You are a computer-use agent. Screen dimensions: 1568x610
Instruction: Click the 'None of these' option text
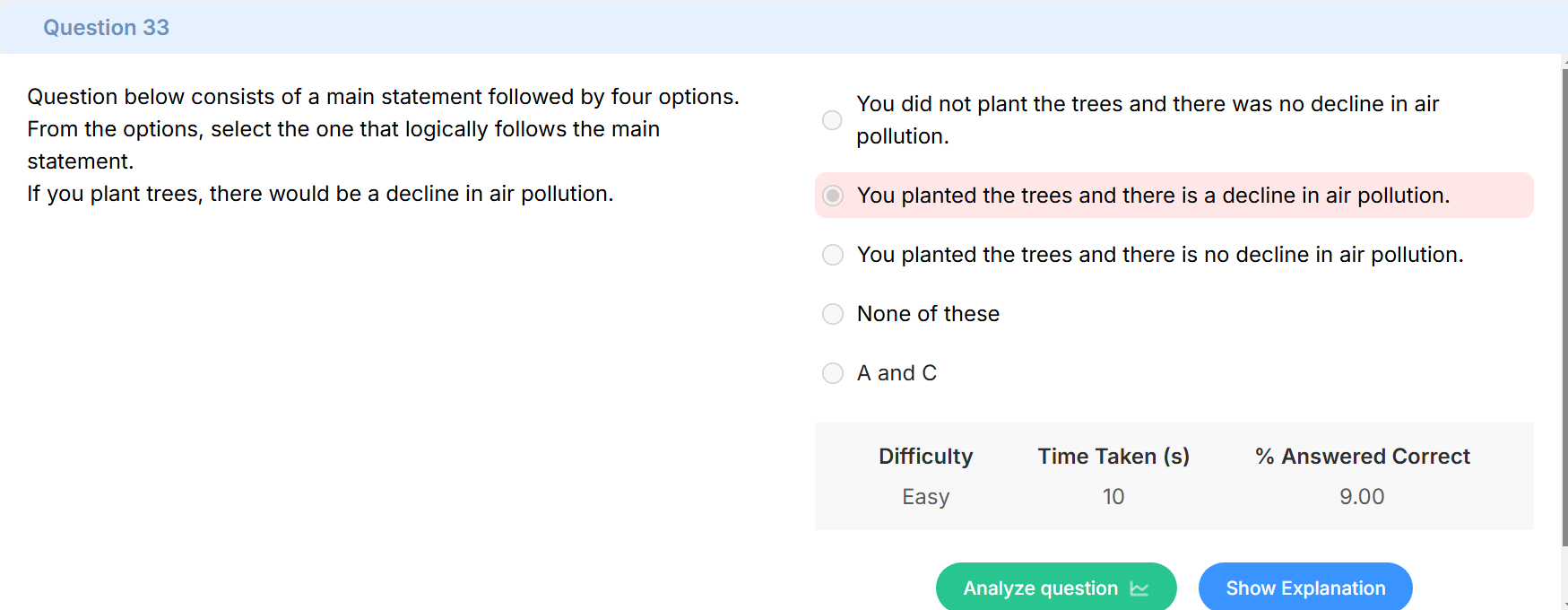point(928,314)
